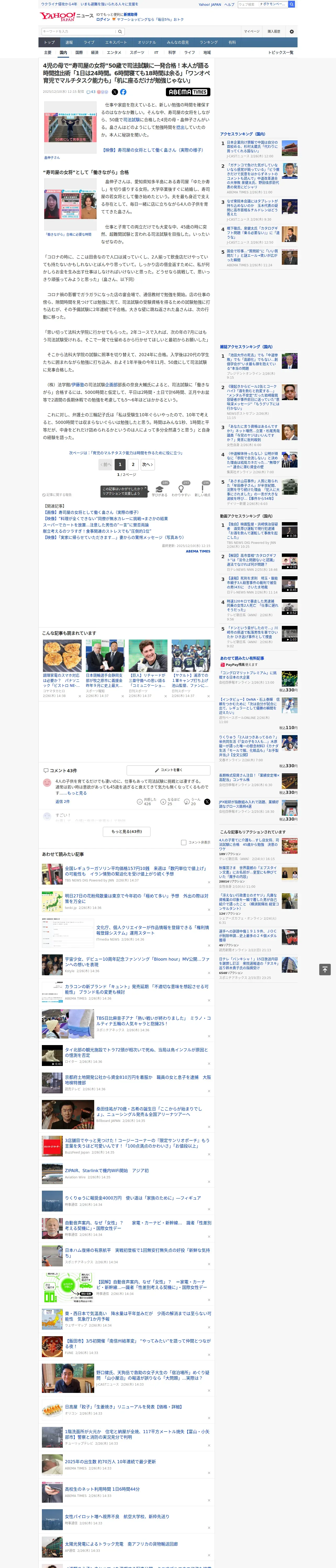Click the 購入履歴 link

click(274, 32)
